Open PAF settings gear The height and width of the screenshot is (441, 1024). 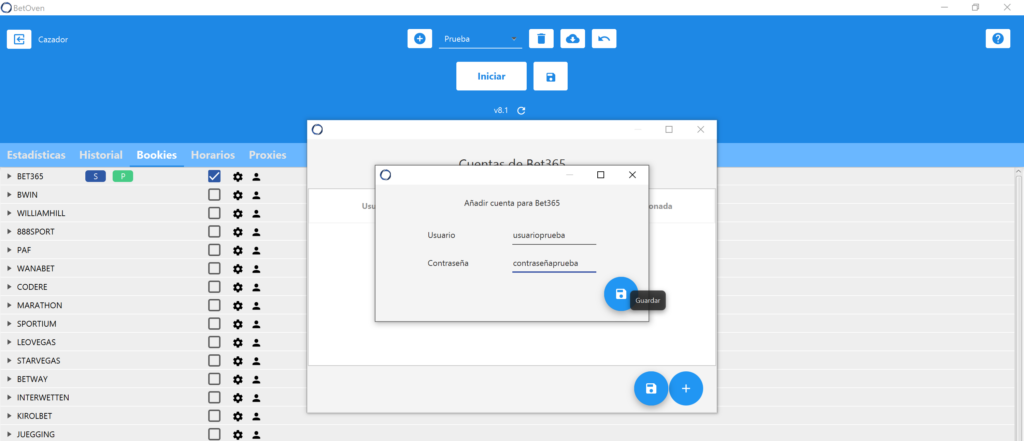tap(238, 250)
